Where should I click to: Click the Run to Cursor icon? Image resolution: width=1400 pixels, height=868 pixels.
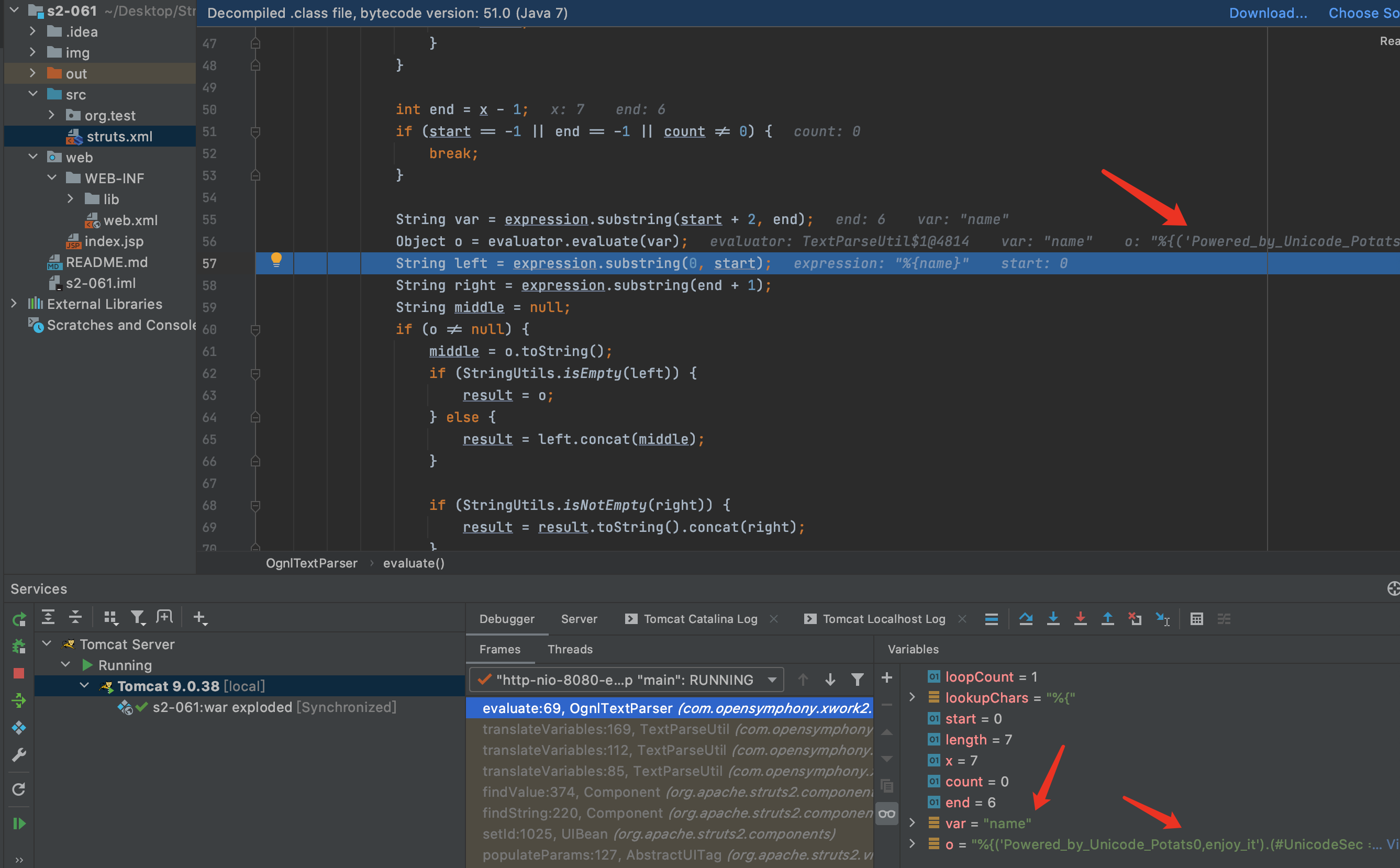(x=1163, y=619)
